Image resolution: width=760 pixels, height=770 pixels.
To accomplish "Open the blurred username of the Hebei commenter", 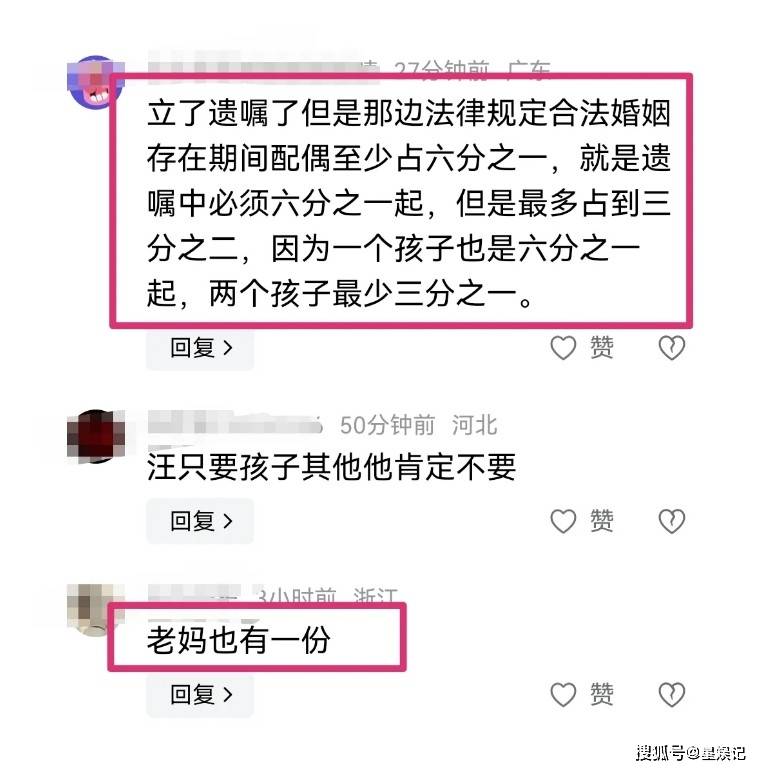I will click(235, 424).
